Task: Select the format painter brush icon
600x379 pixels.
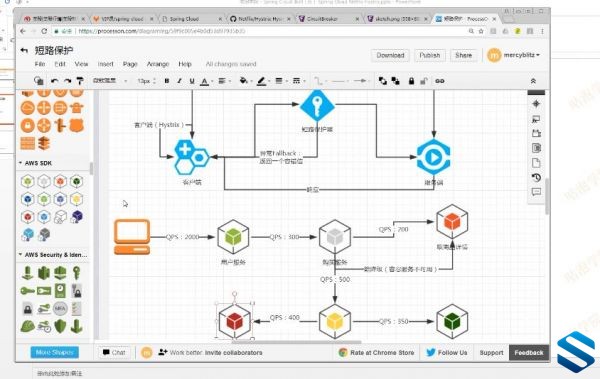Action: [x=80, y=81]
